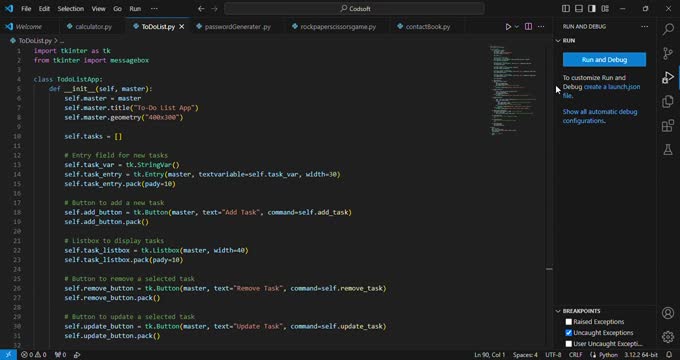
Task: Enable Raised Exceptions breakpoint
Action: [569, 322]
